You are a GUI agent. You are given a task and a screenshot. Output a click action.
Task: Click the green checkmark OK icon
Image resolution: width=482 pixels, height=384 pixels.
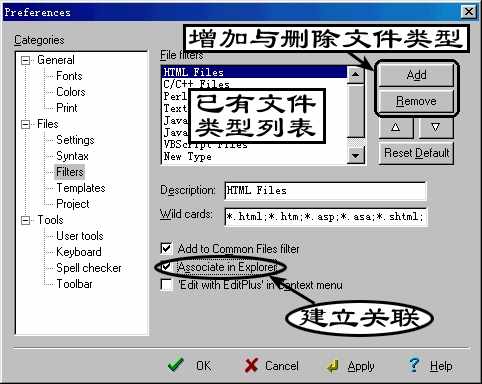[175, 365]
